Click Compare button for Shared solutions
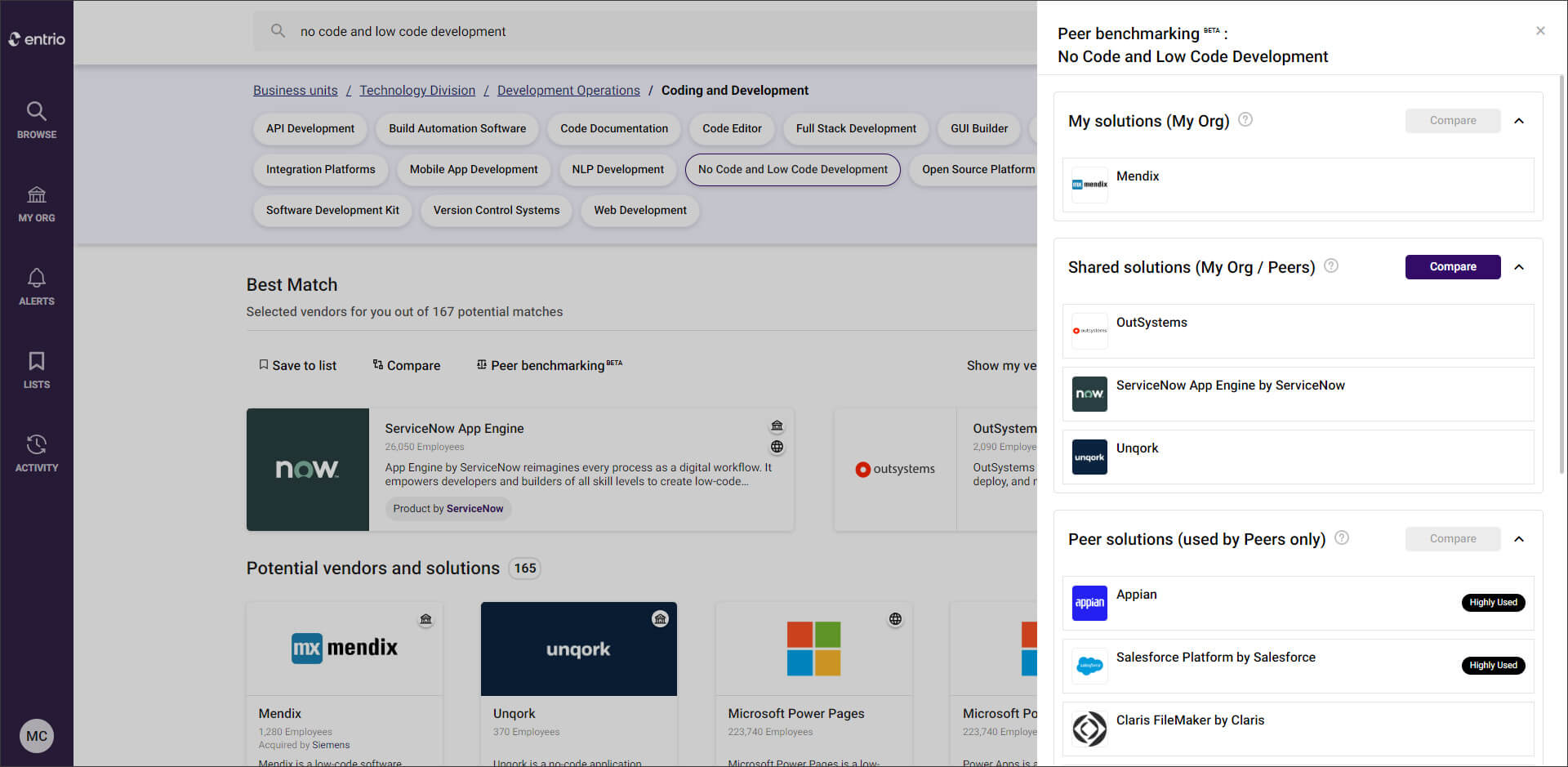The width and height of the screenshot is (1568, 767). click(1453, 267)
